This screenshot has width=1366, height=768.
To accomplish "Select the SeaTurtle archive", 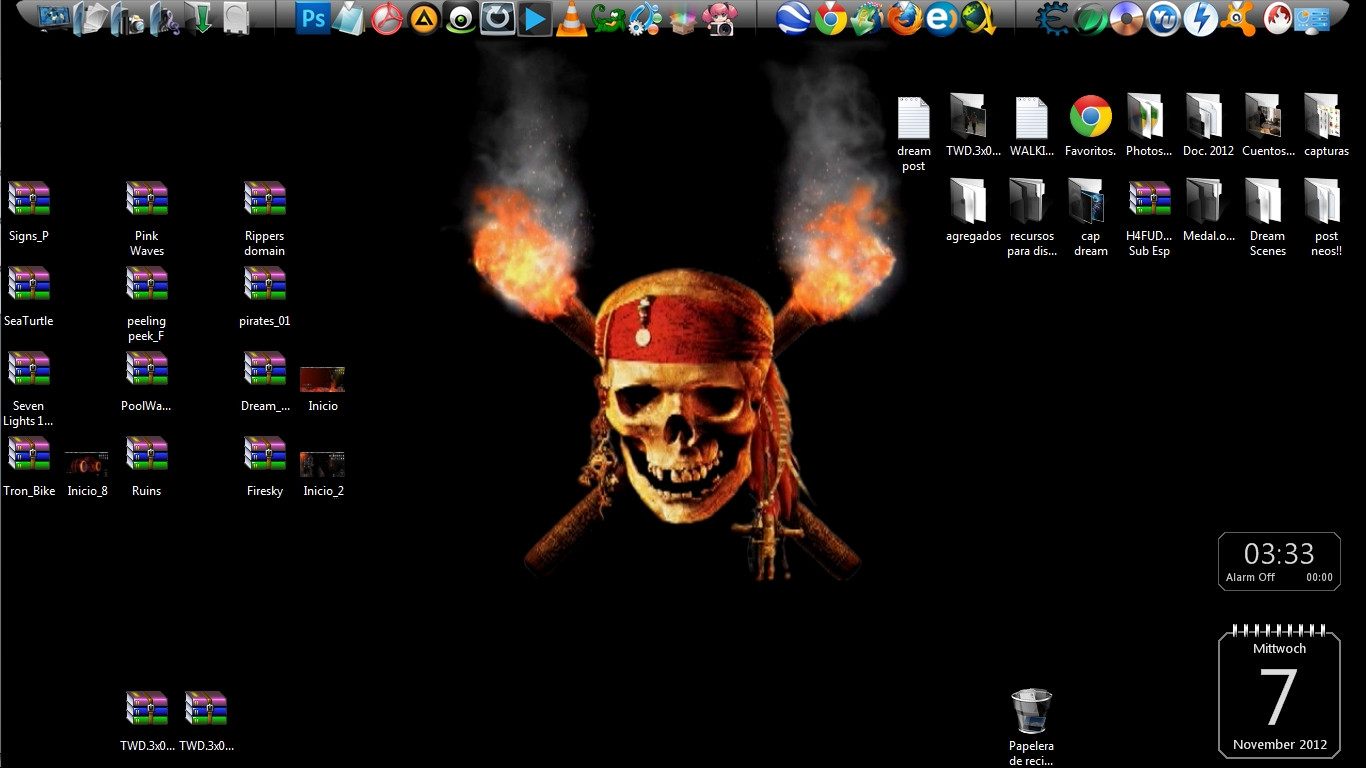I will pyautogui.click(x=29, y=297).
